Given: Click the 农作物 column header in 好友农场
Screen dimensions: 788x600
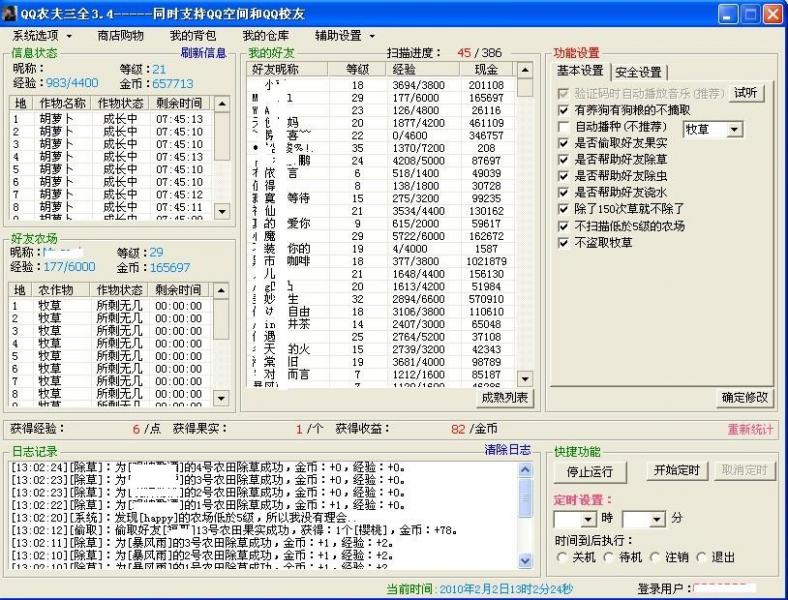Looking at the screenshot, I should [x=60, y=290].
